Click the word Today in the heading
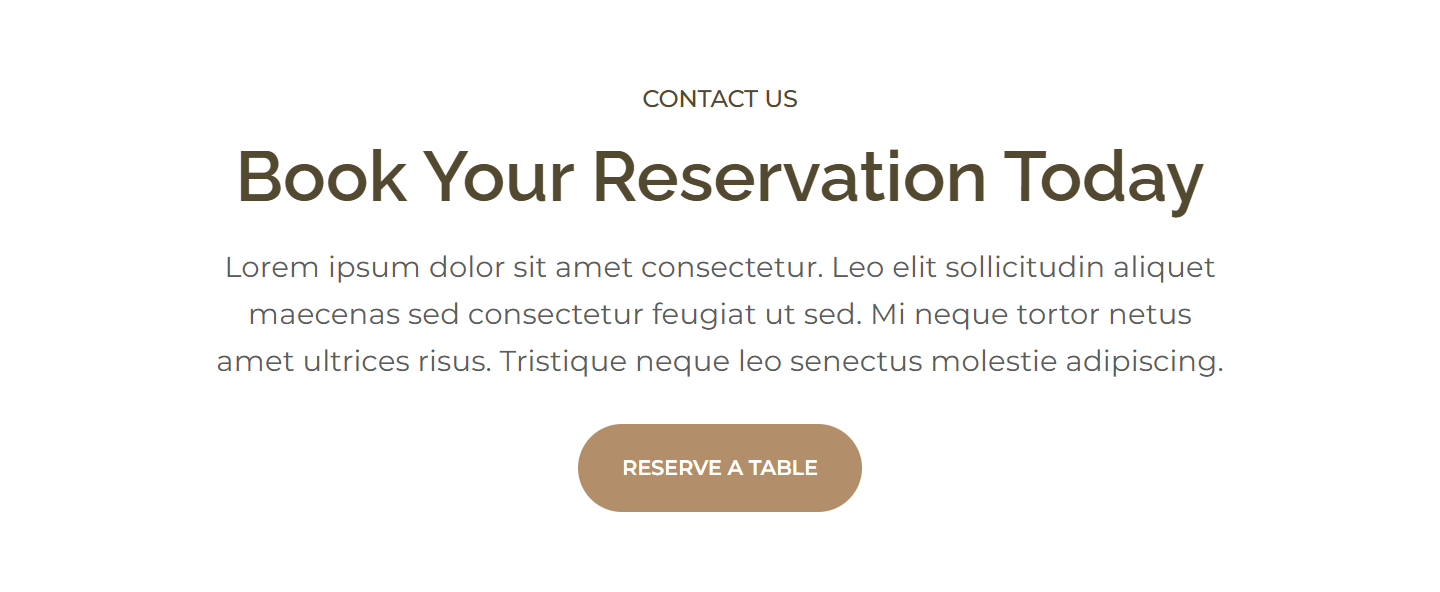Screen dimensions: 1440x592 [1103, 177]
